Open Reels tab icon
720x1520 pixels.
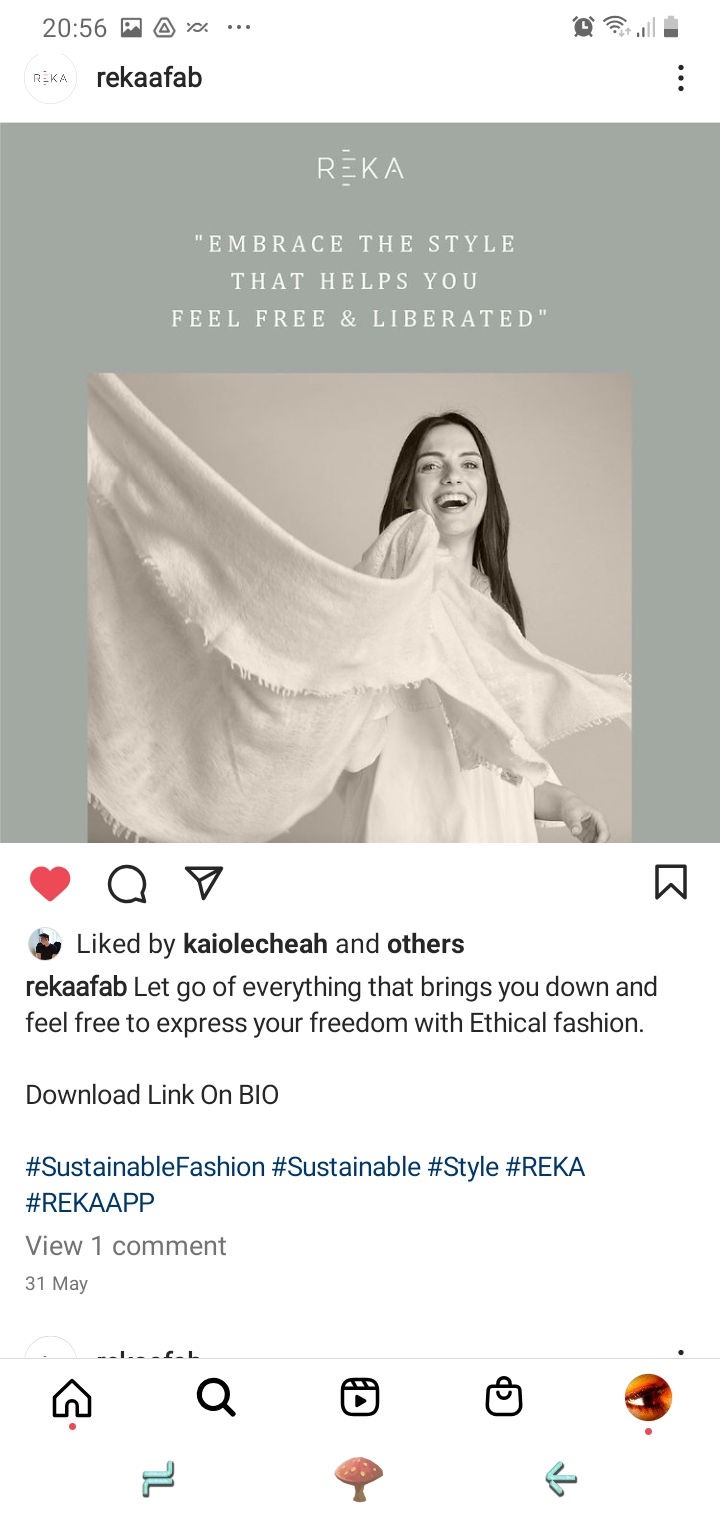pos(360,1398)
